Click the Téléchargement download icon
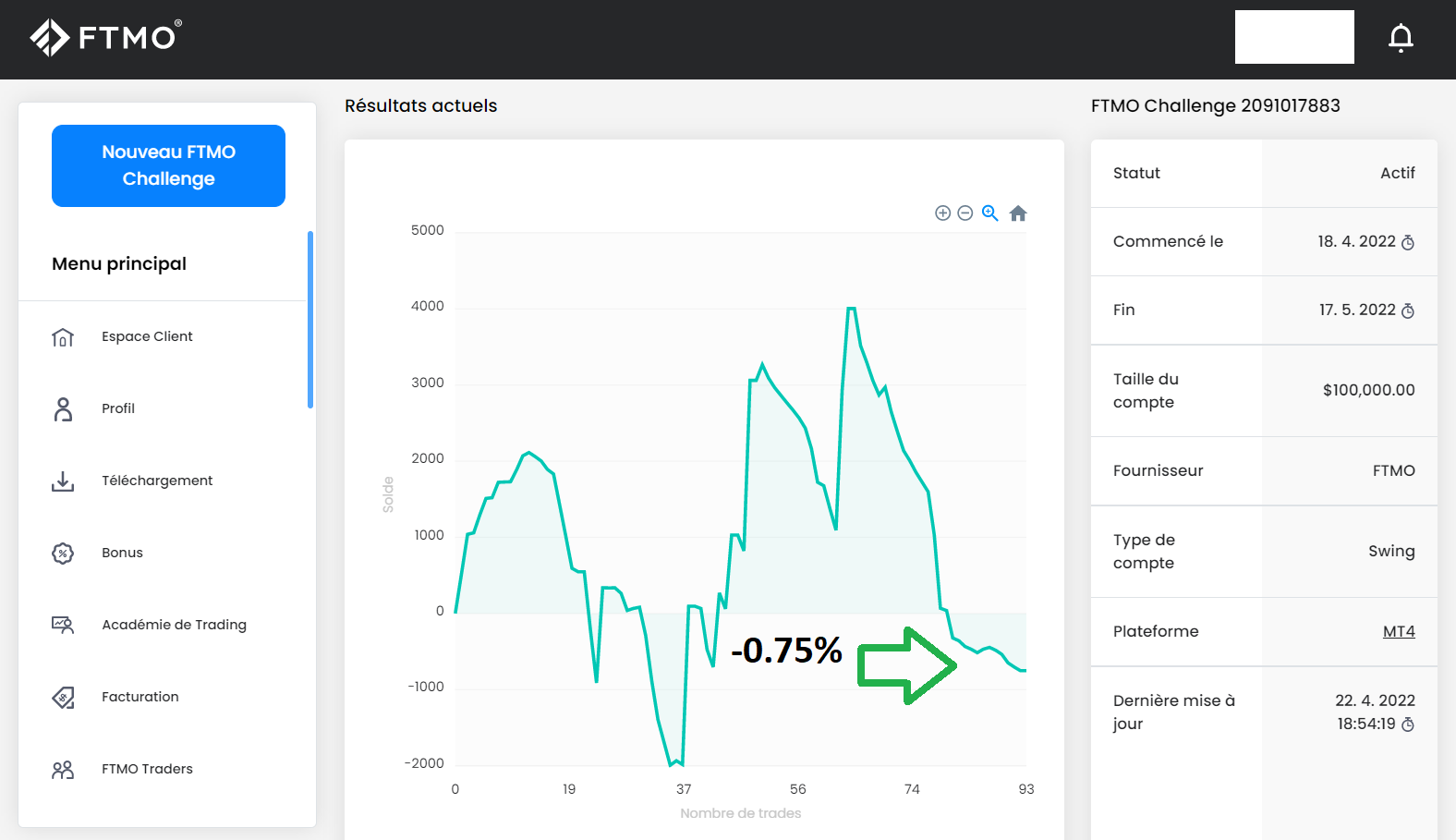The width and height of the screenshot is (1456, 840). pyautogui.click(x=63, y=481)
